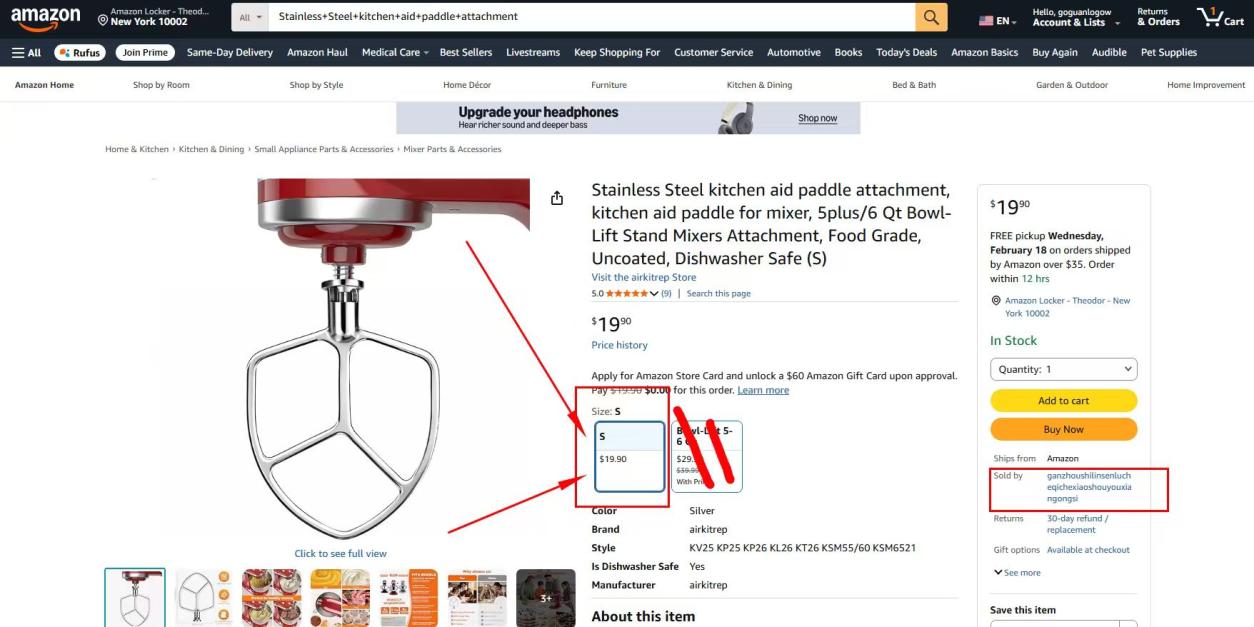Screen dimensions: 1254x627
Task: Open the shopping cart icon
Action: 1220,17
